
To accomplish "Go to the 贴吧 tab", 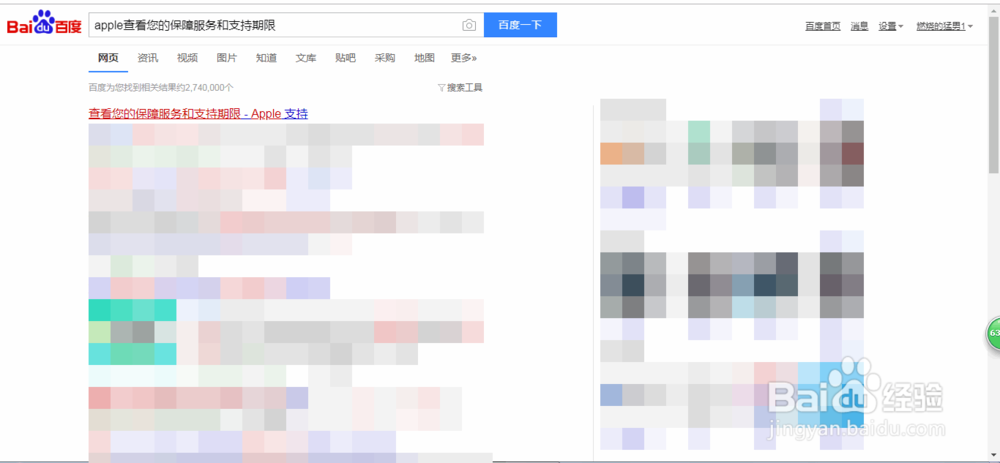I will point(345,58).
